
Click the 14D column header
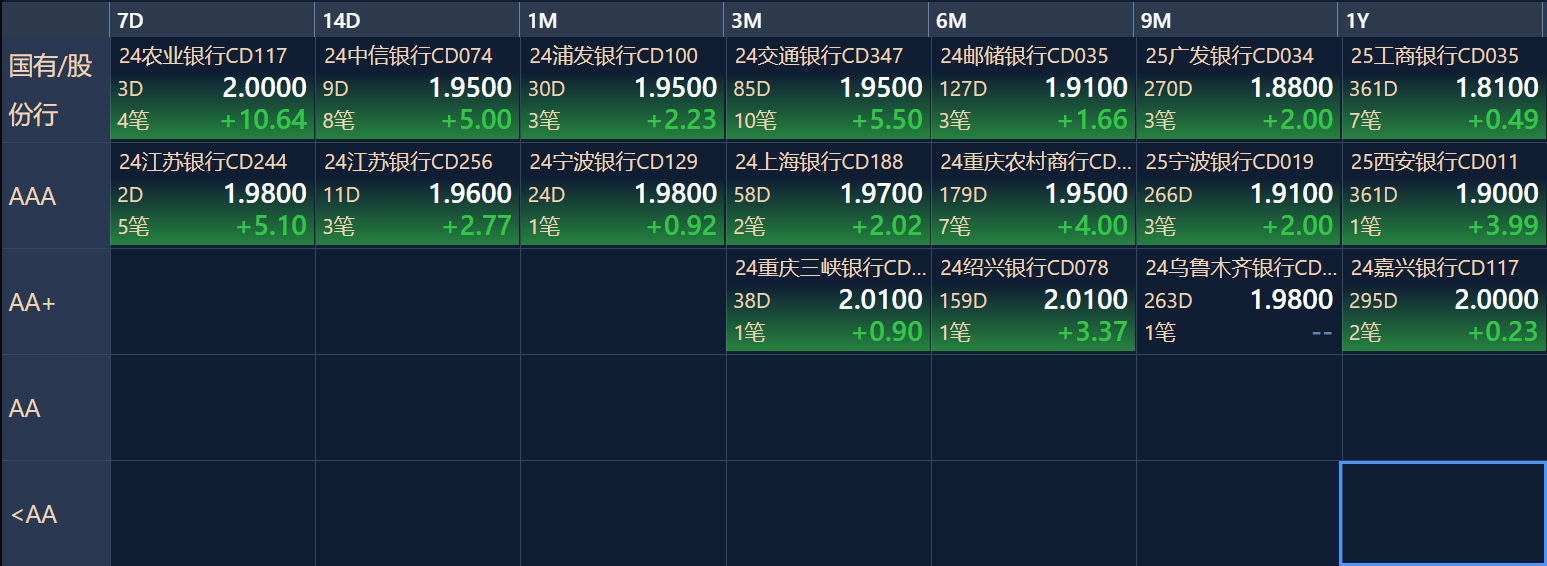(x=417, y=20)
